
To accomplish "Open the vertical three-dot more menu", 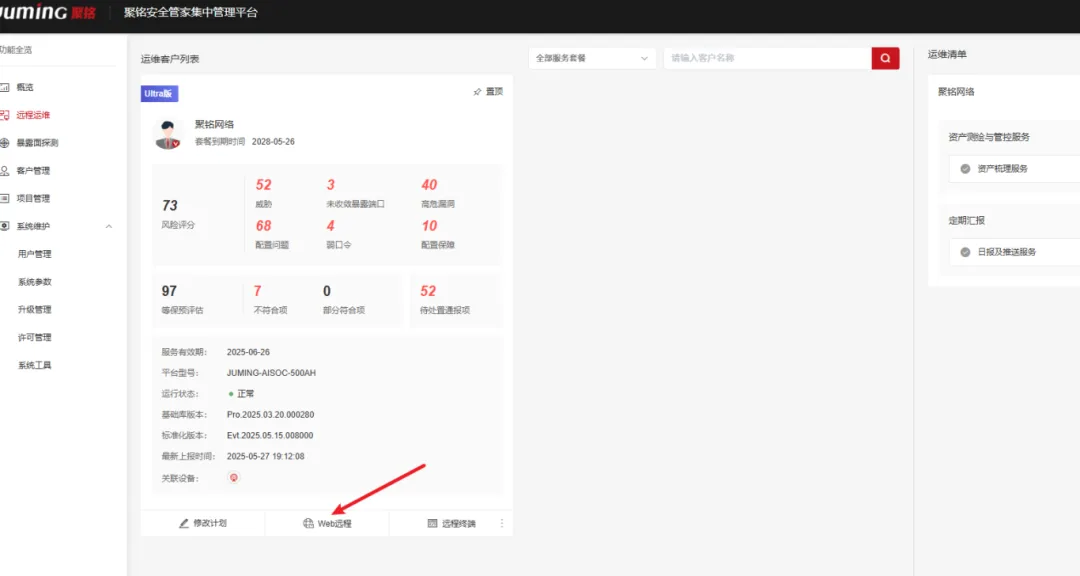I will 502,523.
